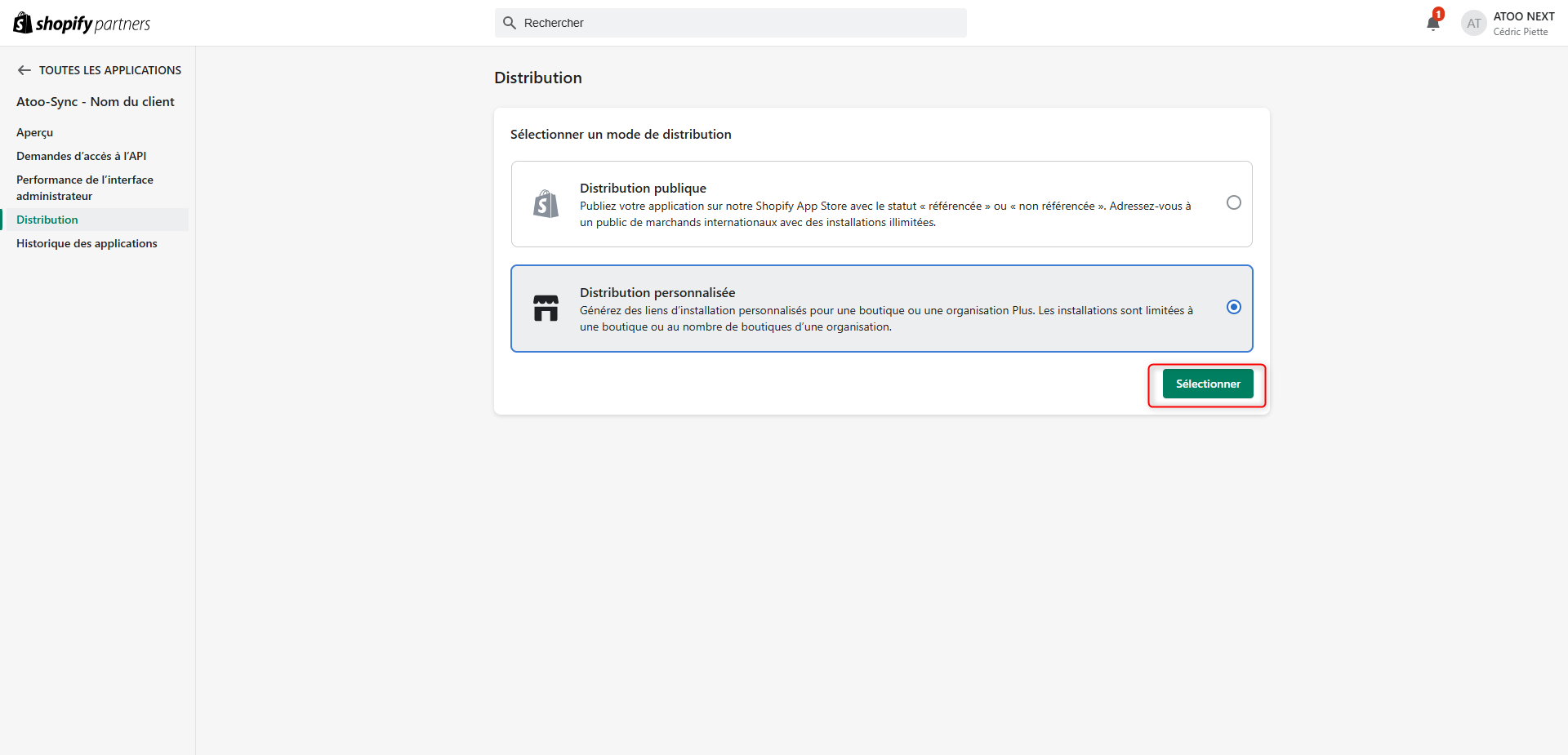Click the back arrow beside Toutes les applications

(24, 70)
